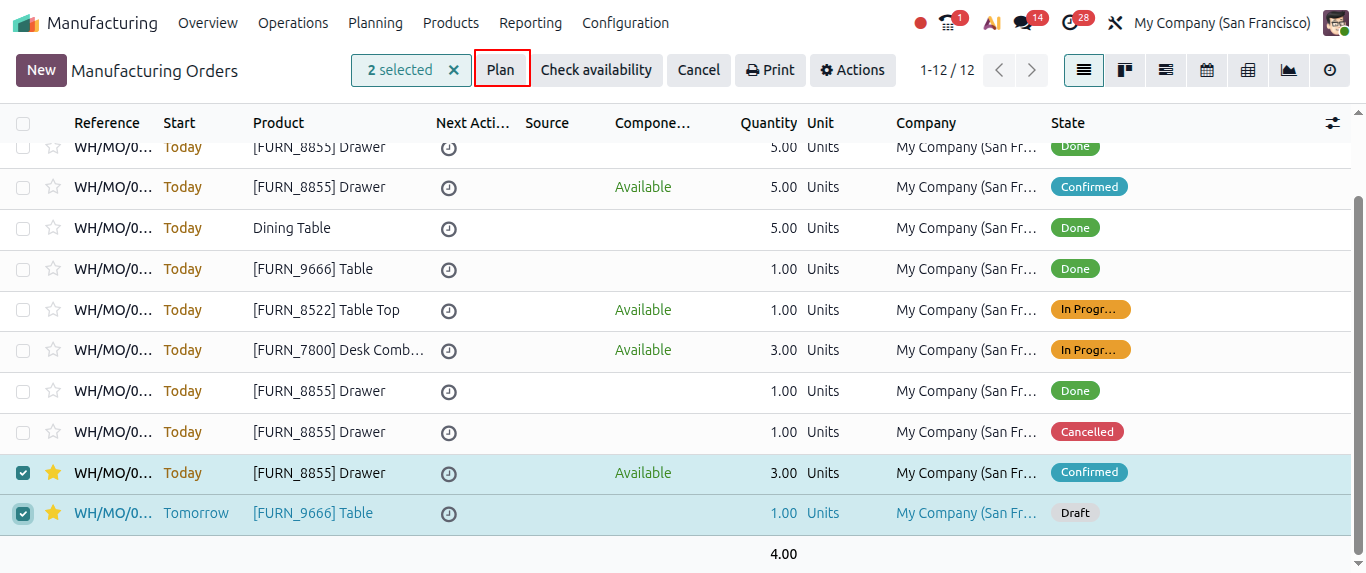Screen dimensions: 1366x573
Task: Click the Plan button
Action: (x=501, y=70)
